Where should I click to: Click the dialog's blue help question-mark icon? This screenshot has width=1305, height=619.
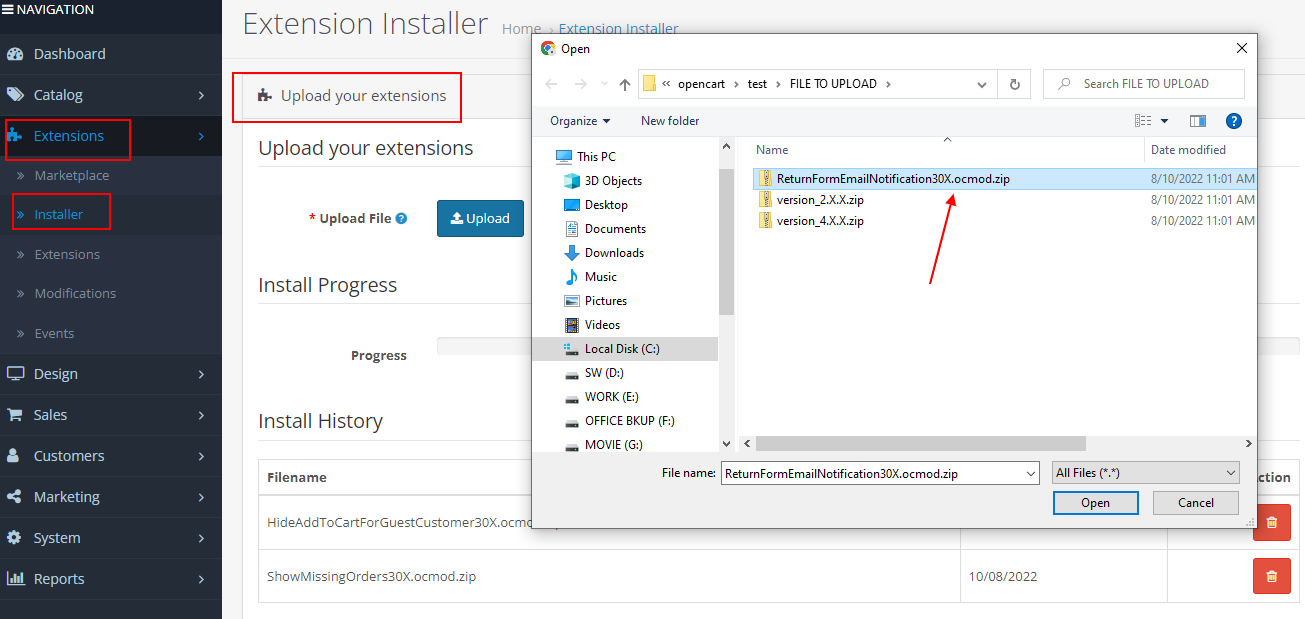coord(1233,121)
